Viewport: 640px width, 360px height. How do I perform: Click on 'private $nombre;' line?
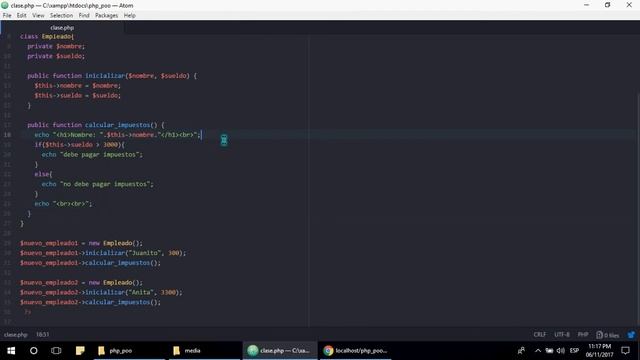pyautogui.click(x=56, y=46)
